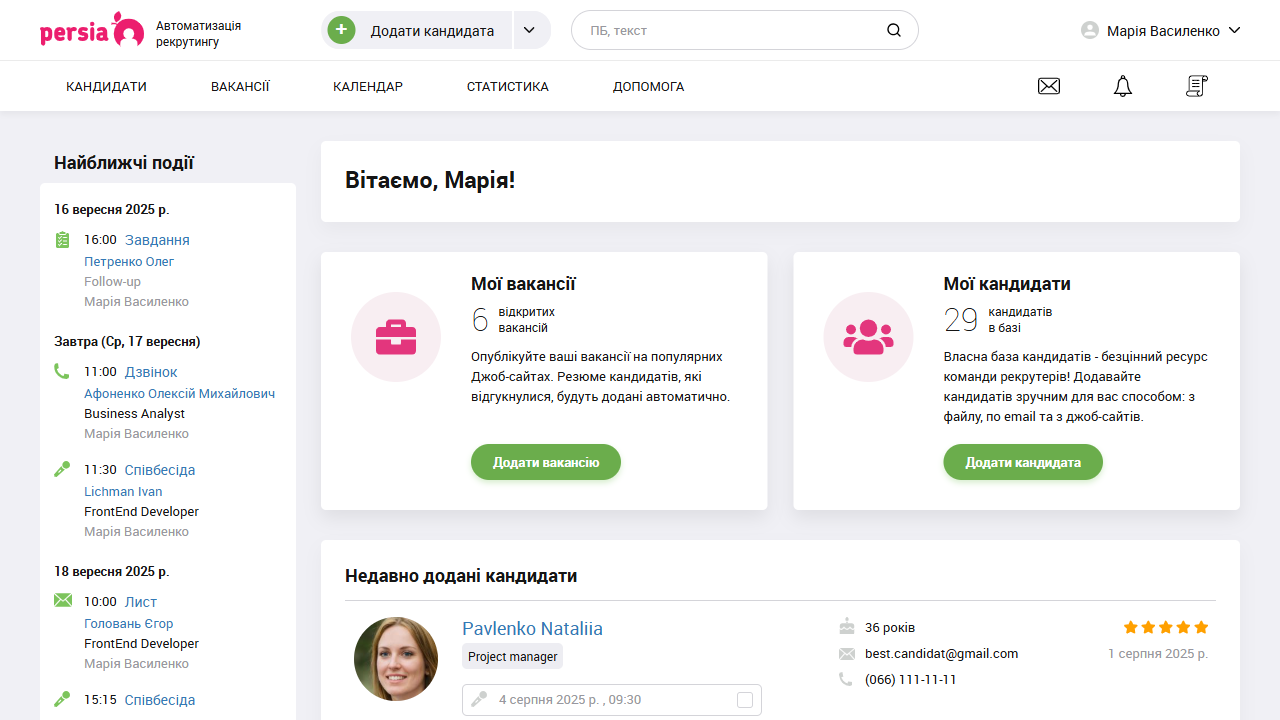Click the microphone icon near the 11:30 interview
This screenshot has height=720, width=1280.
pyautogui.click(x=62, y=467)
